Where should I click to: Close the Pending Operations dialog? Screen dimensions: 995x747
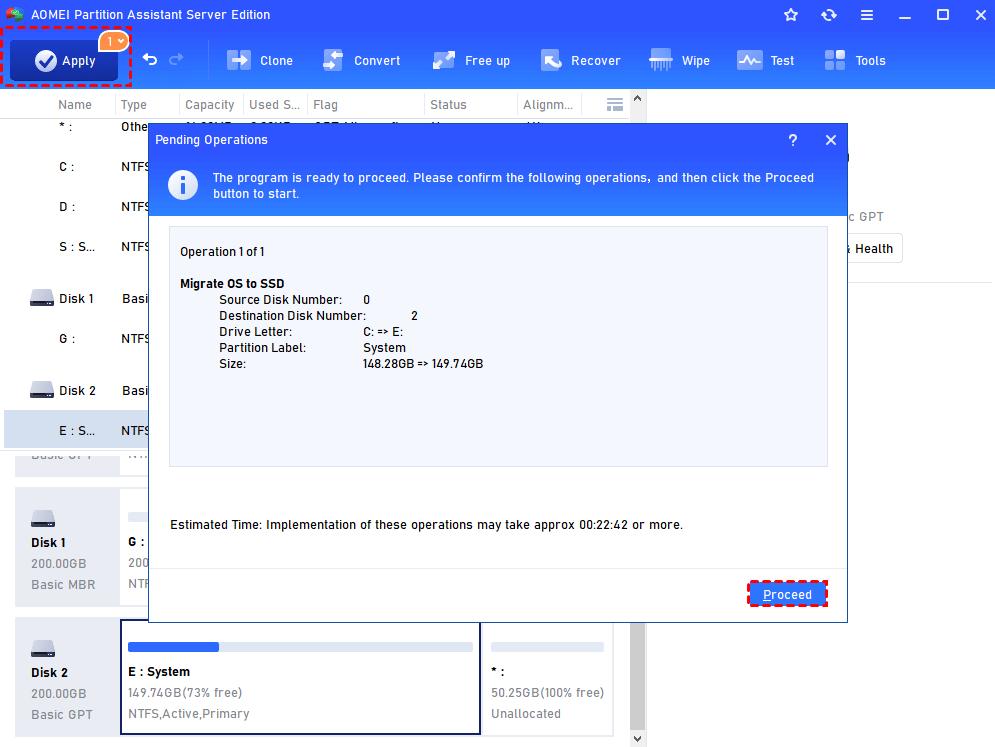(x=831, y=140)
